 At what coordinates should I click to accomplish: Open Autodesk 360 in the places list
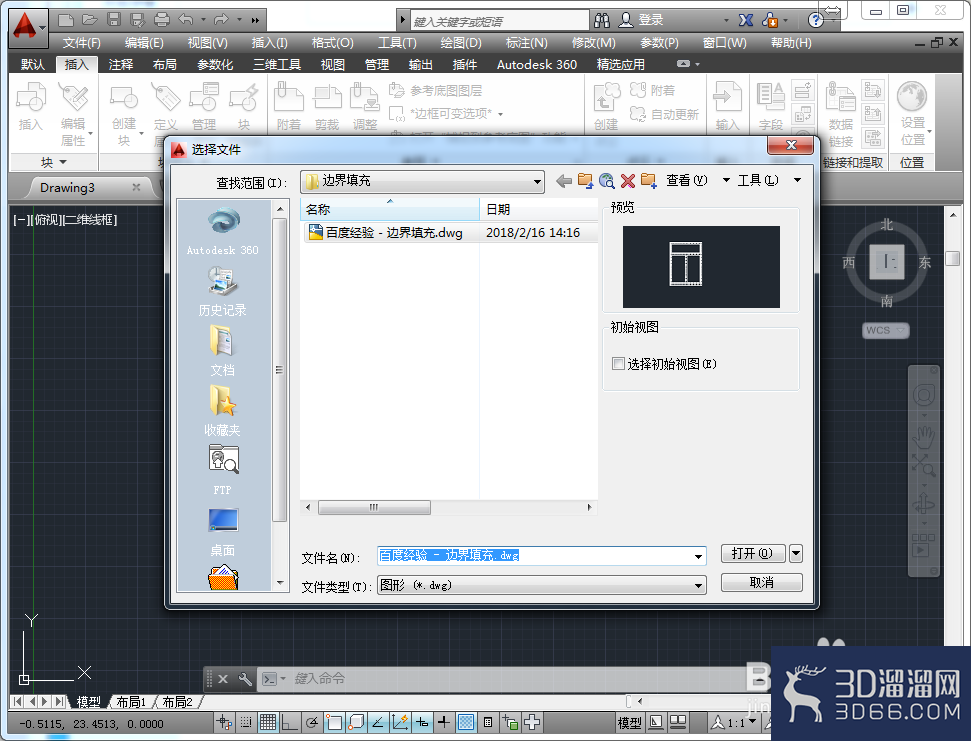223,232
